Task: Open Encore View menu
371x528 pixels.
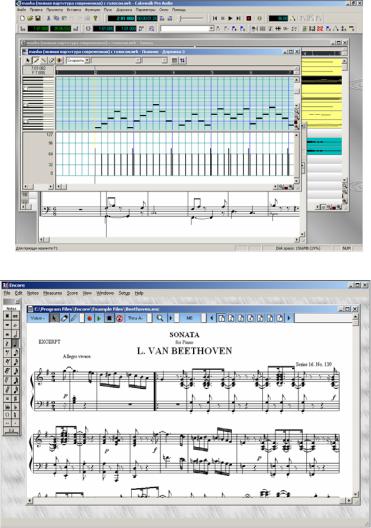Action: [x=87, y=293]
